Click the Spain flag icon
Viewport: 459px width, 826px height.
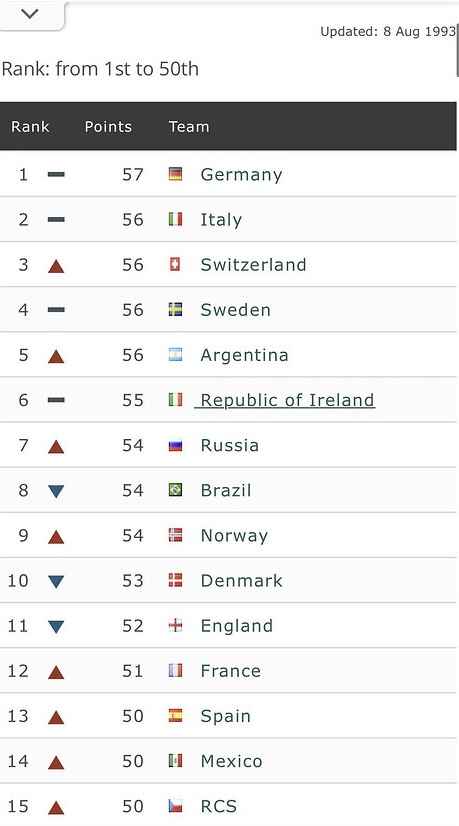click(x=175, y=715)
